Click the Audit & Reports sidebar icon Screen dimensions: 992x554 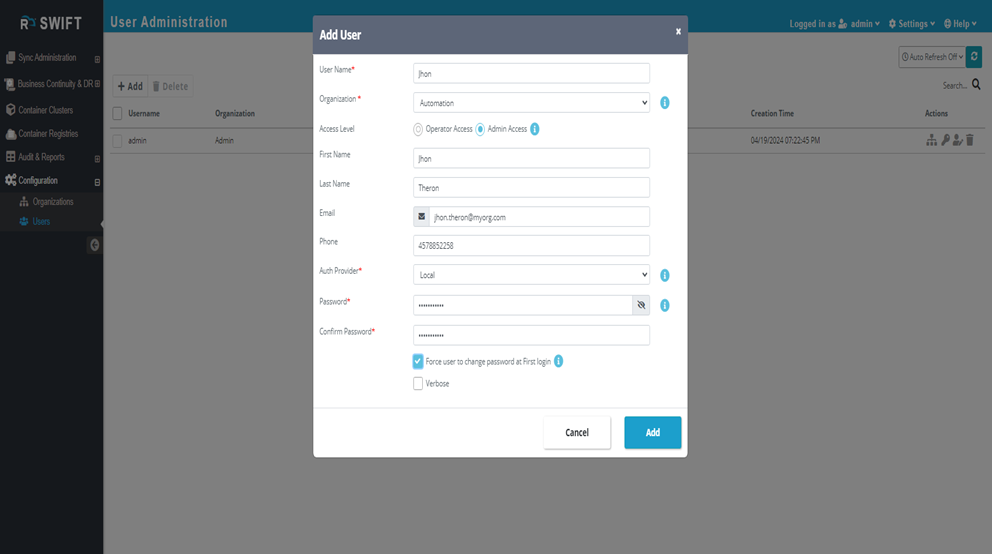point(10,156)
